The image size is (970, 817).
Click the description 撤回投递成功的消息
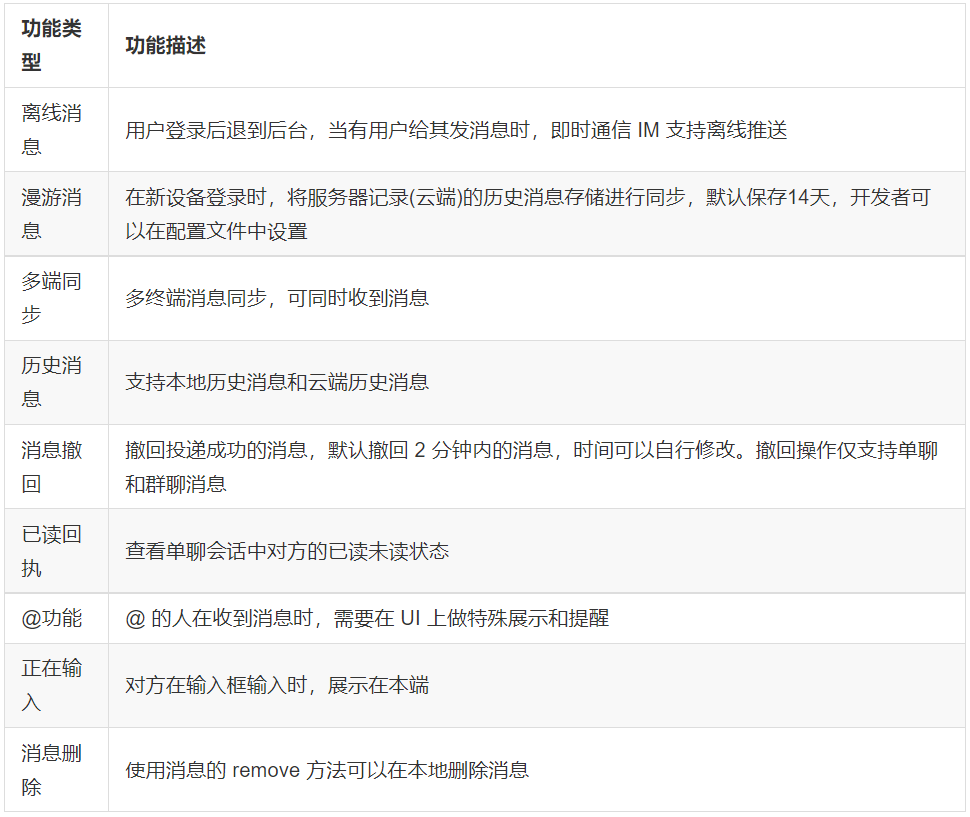[x=532, y=466]
